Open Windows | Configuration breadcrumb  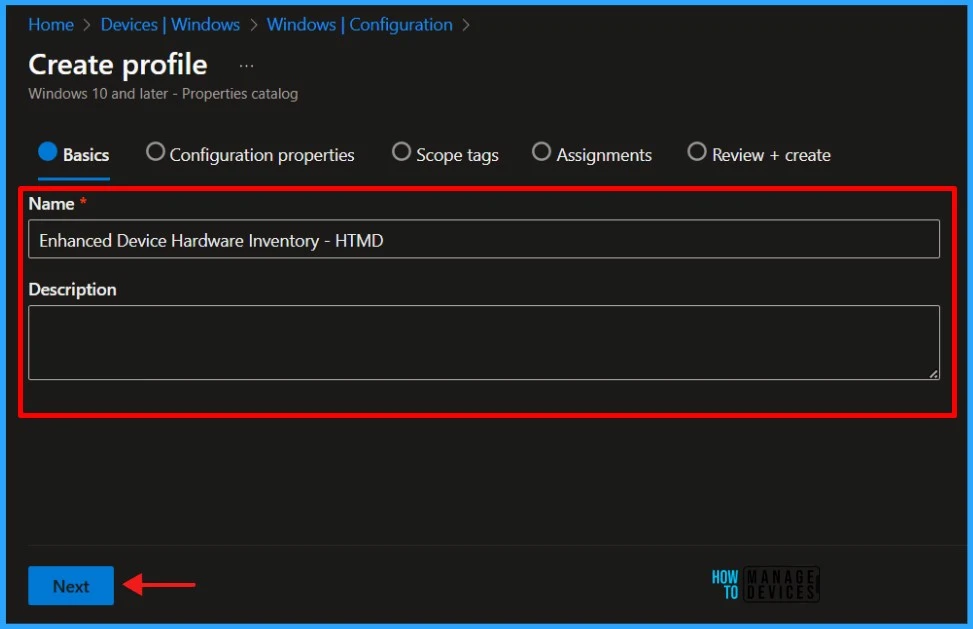point(359,25)
